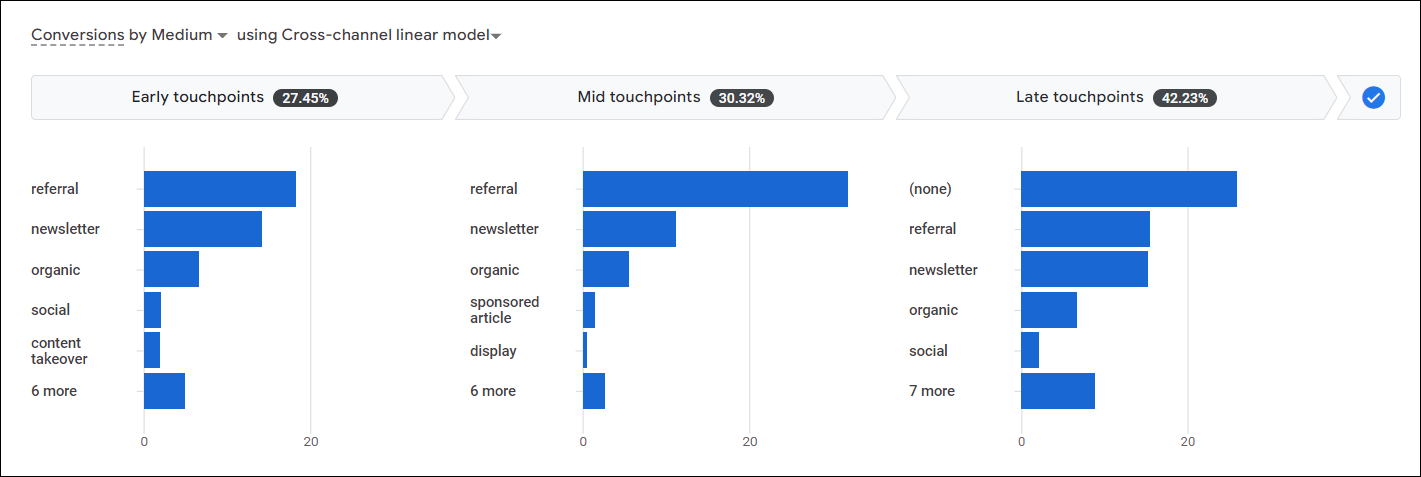Select the Mid touchpoints segment
Image resolution: width=1421 pixels, height=477 pixels.
676,97
